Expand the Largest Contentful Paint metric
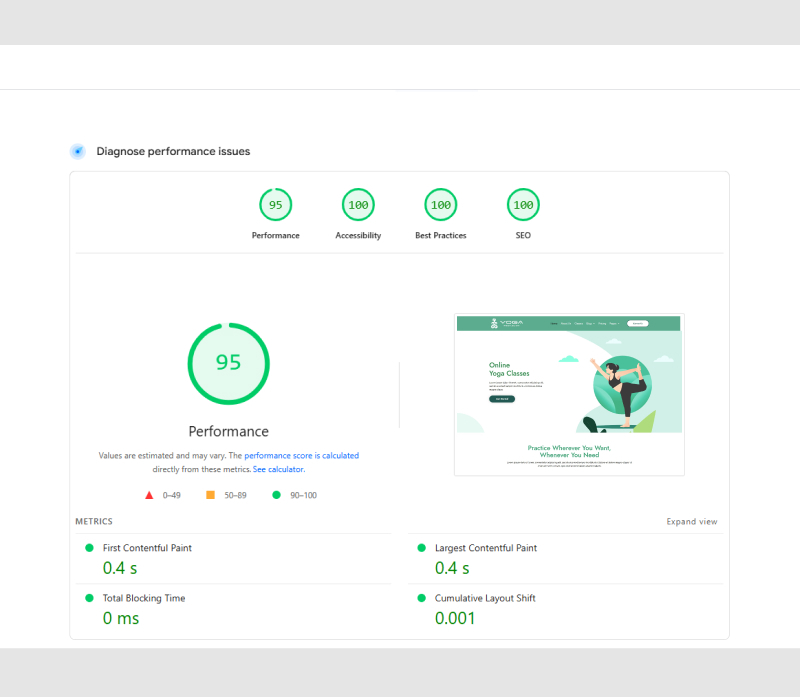800x697 pixels. (485, 548)
